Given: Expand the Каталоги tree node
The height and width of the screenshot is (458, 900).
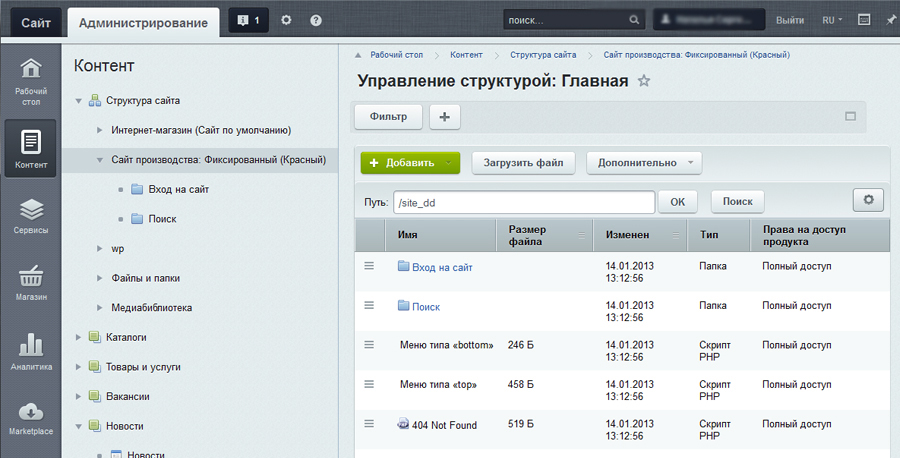Looking at the screenshot, I should coord(79,337).
